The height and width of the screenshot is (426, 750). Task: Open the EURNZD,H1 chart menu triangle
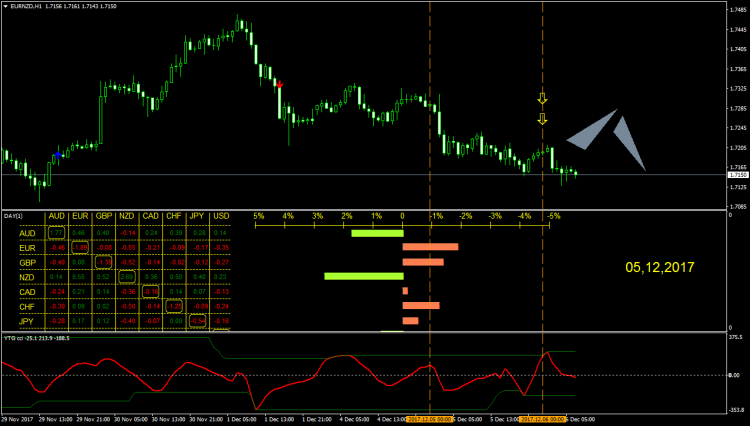tap(4, 6)
